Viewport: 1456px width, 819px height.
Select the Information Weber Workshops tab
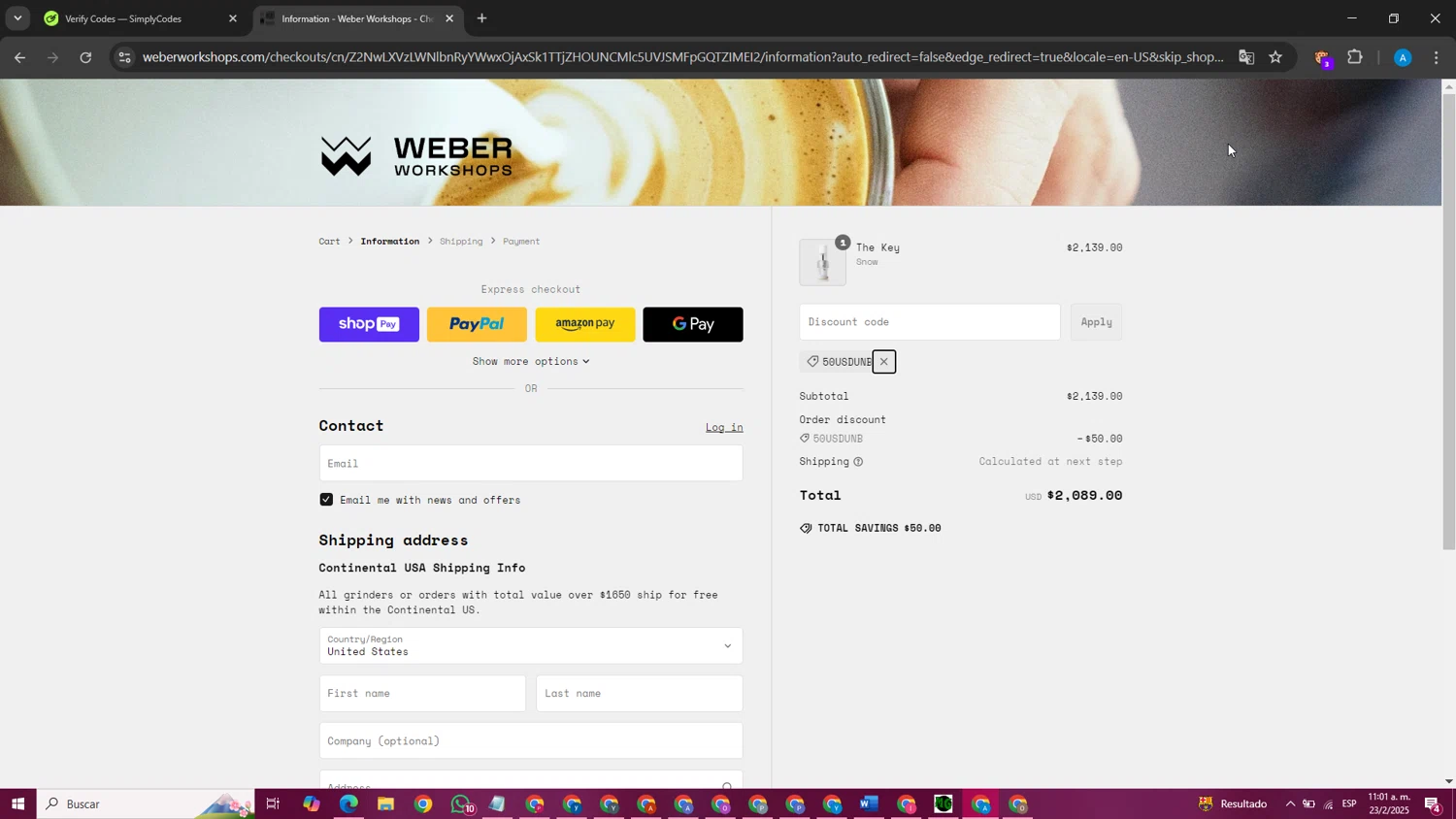click(x=357, y=18)
